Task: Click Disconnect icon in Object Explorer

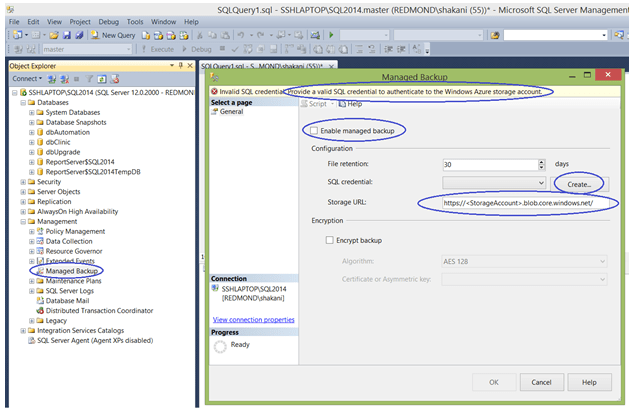Action: [64, 79]
